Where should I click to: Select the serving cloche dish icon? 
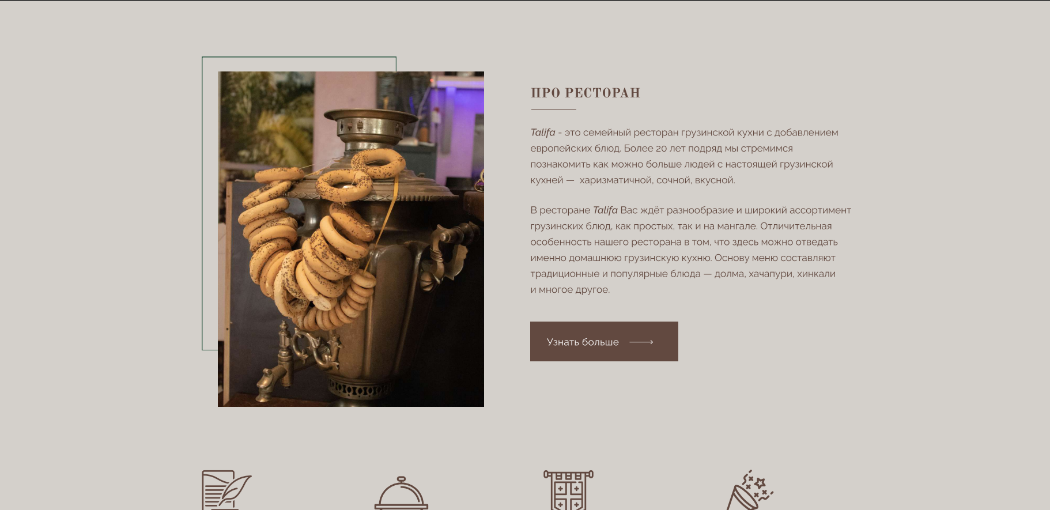coord(400,493)
